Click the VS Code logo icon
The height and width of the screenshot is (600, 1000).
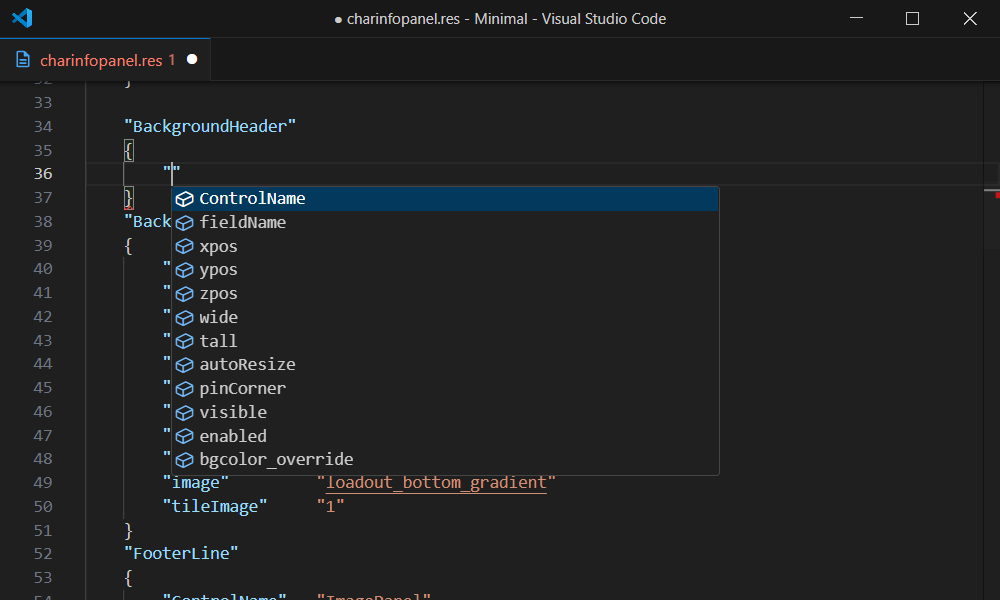(x=22, y=18)
